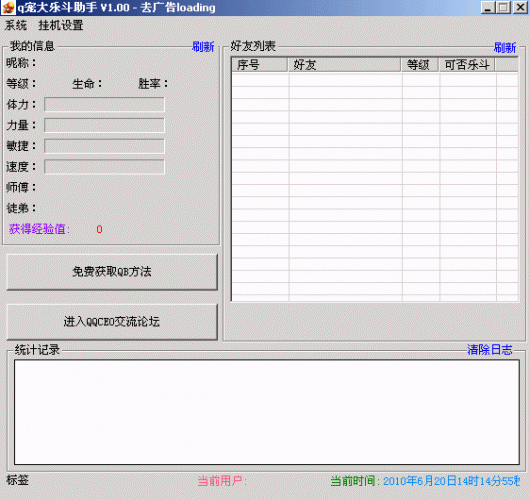Click the 体力 progress bar
530x500 pixels.
click(104, 104)
